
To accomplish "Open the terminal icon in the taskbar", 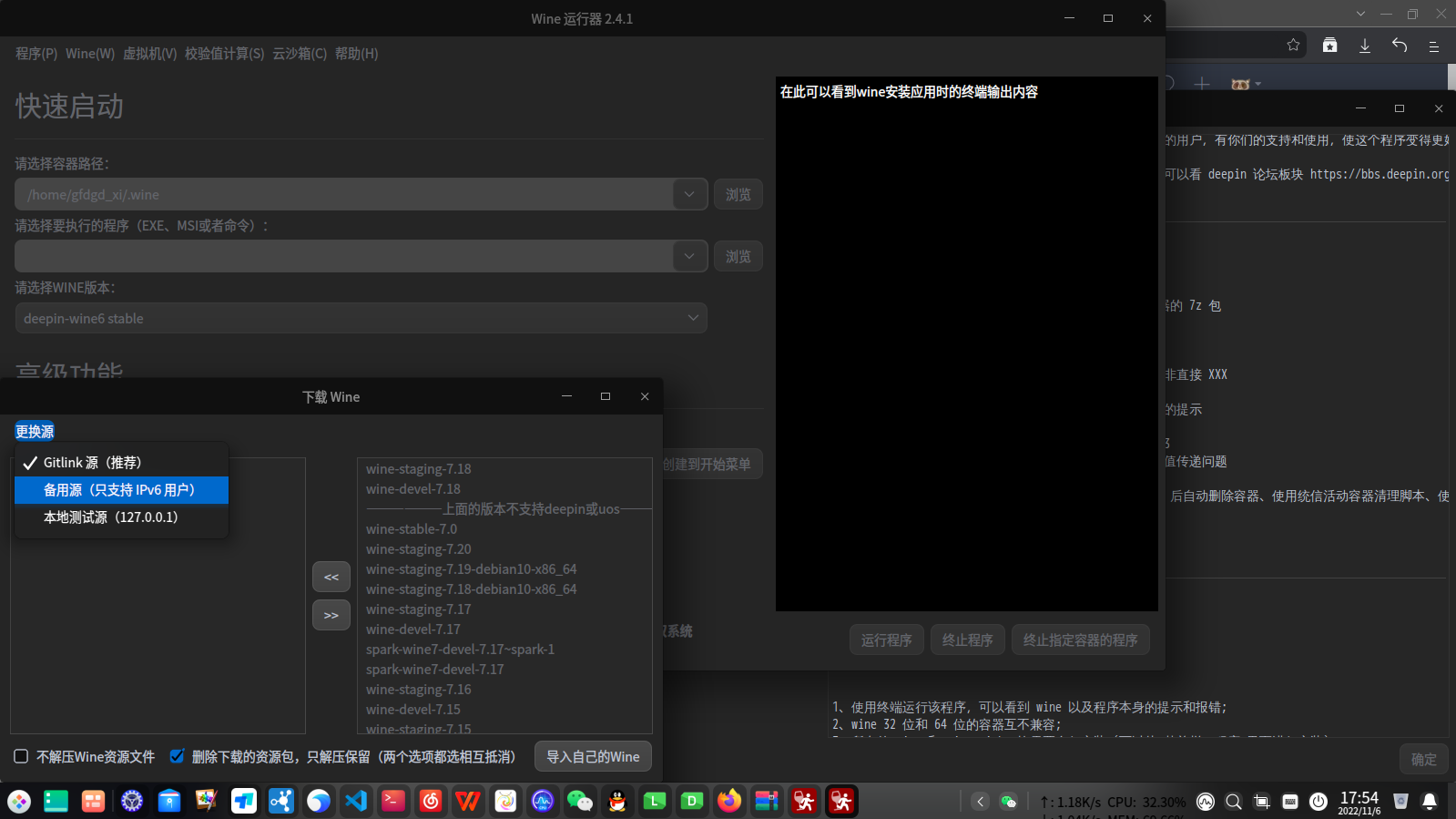I will 393,802.
